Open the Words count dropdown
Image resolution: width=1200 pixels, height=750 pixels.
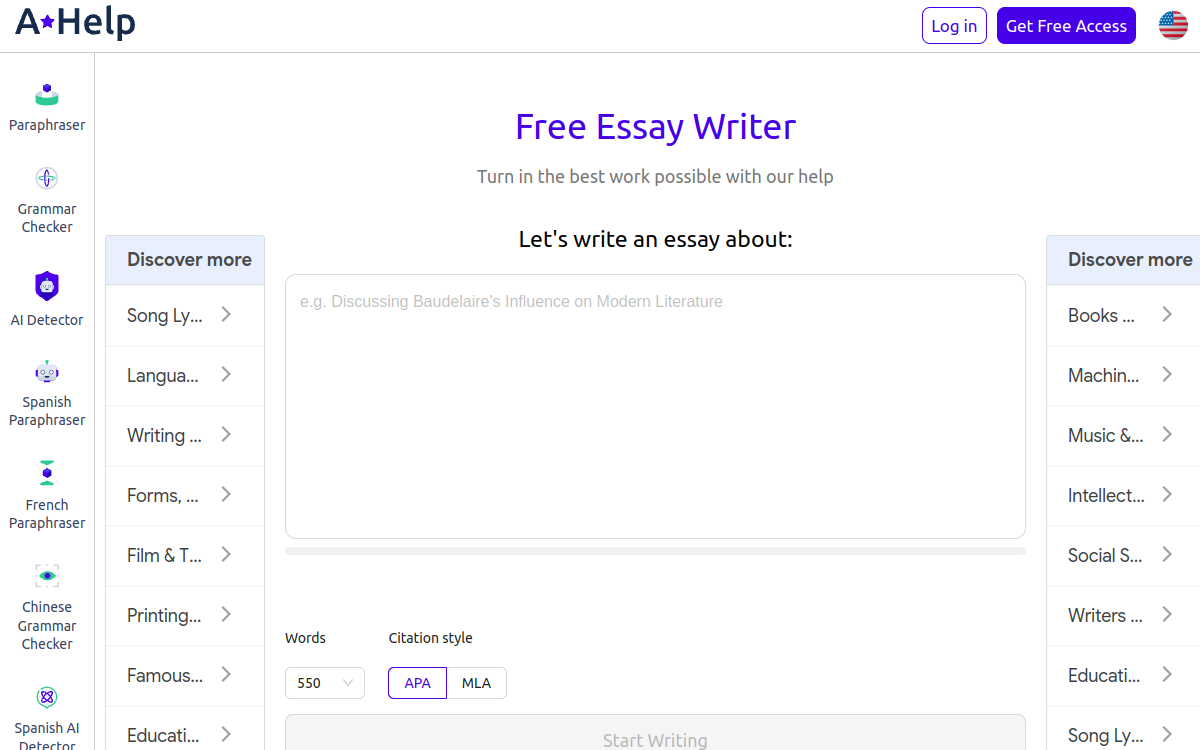pyautogui.click(x=325, y=683)
